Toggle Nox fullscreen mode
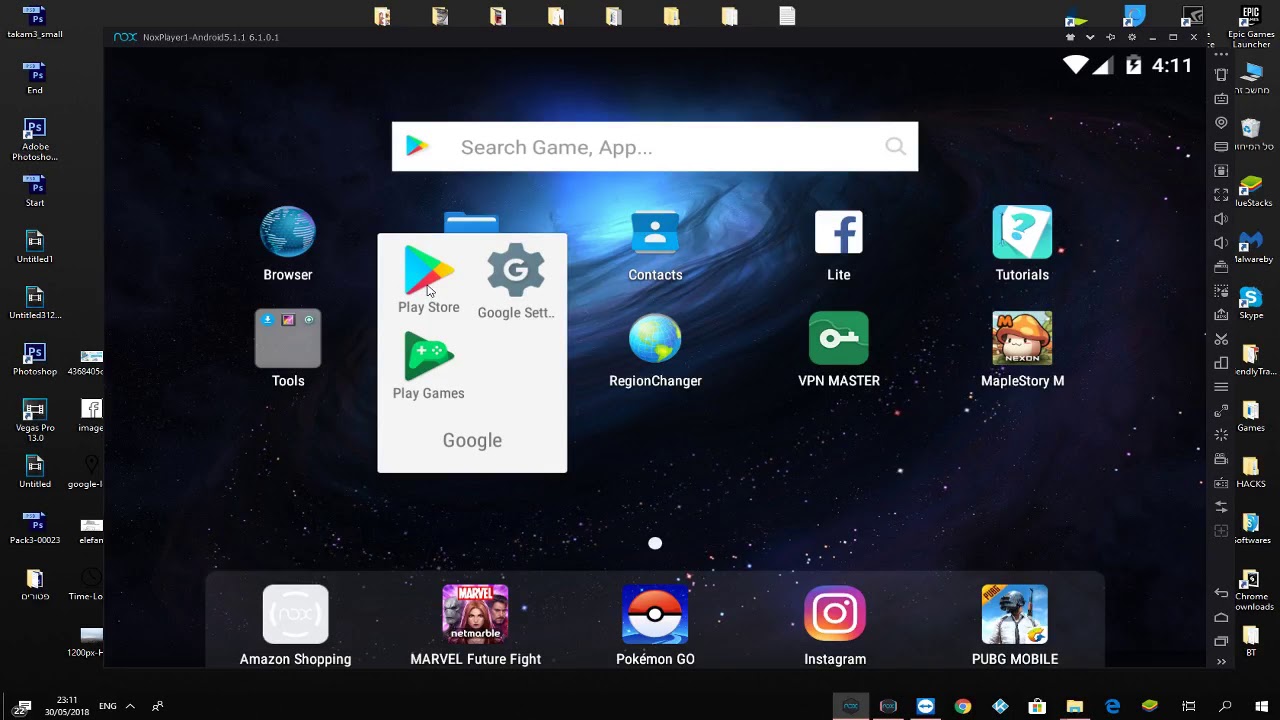 (1221, 195)
